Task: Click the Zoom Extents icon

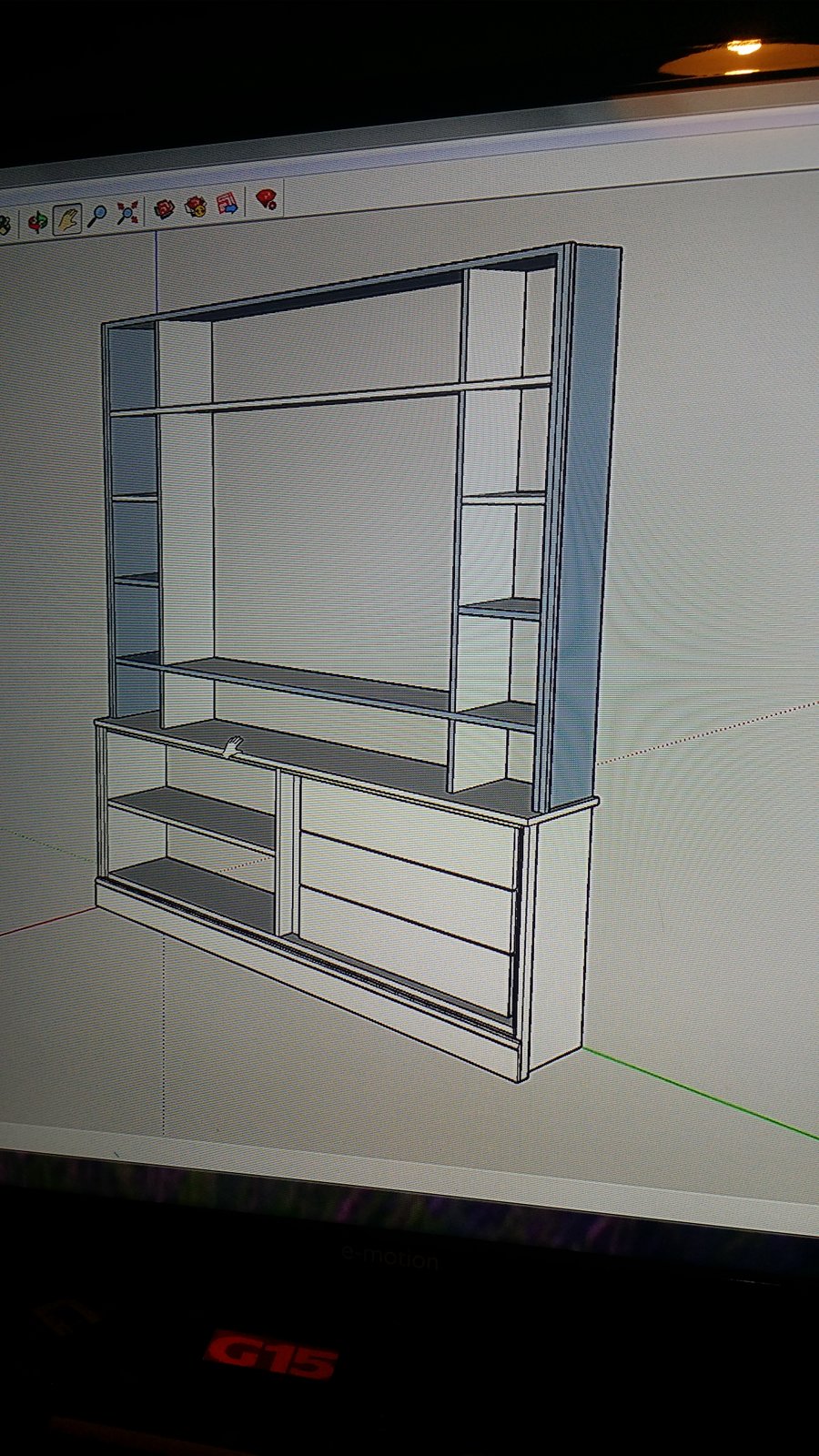Action: coord(127,213)
